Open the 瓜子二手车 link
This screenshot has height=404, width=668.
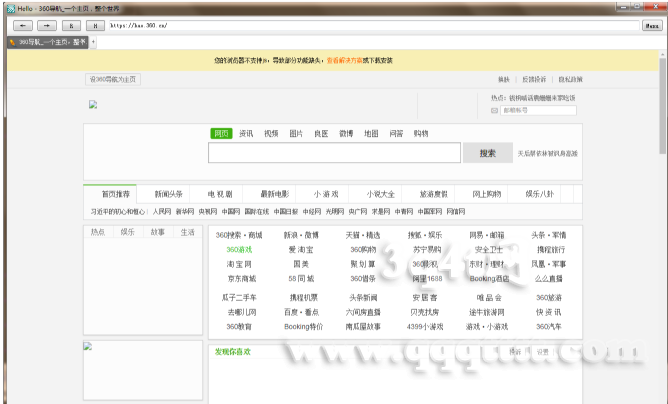(239, 297)
